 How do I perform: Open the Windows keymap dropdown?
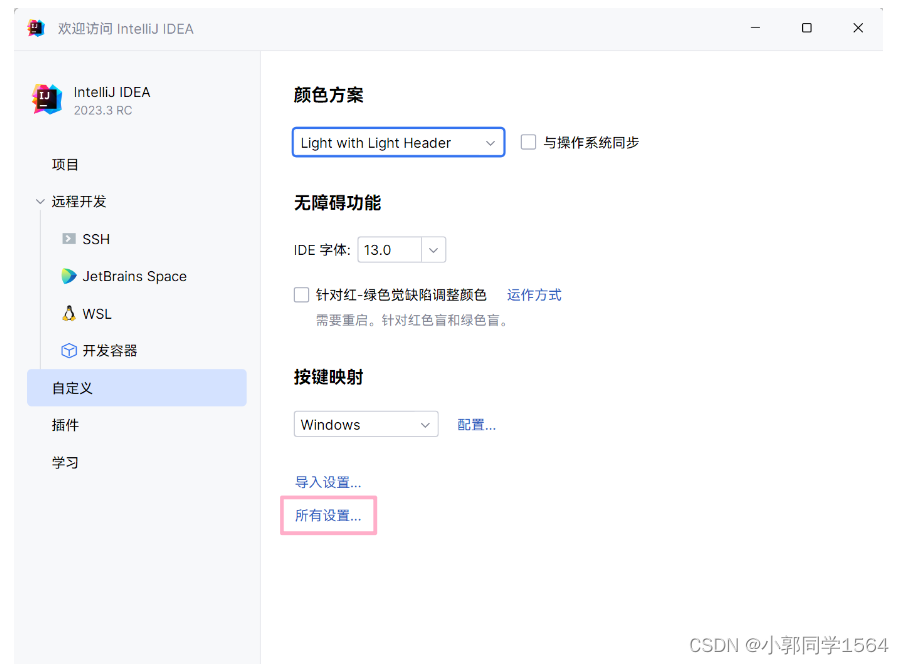(366, 424)
